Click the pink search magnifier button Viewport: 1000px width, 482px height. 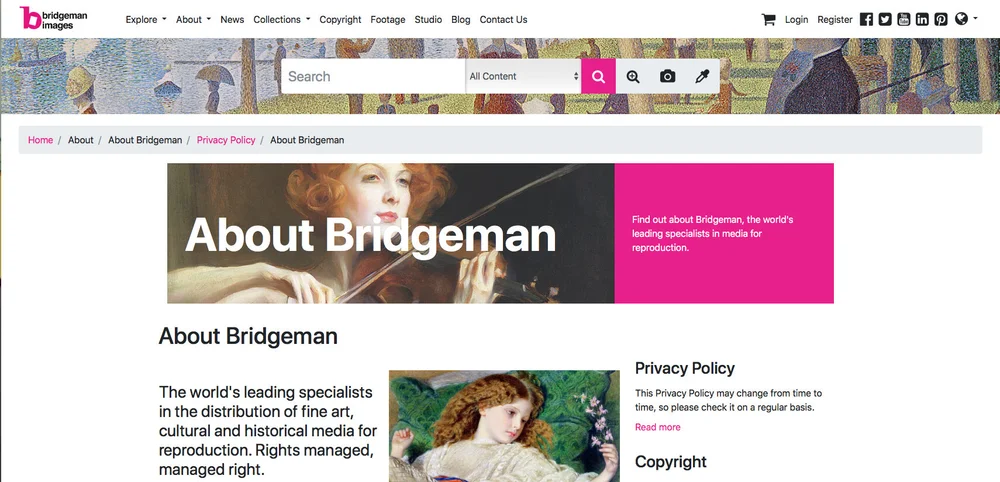(598, 77)
